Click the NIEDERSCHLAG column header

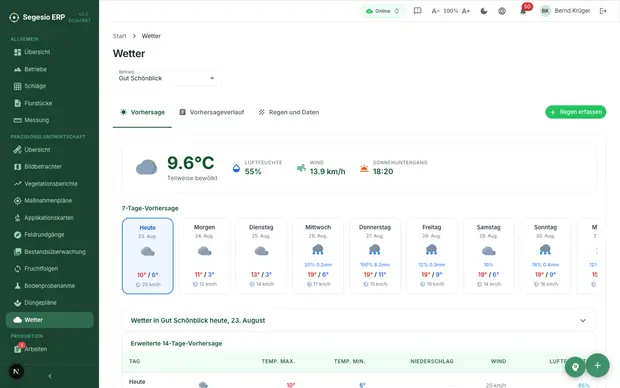point(432,362)
